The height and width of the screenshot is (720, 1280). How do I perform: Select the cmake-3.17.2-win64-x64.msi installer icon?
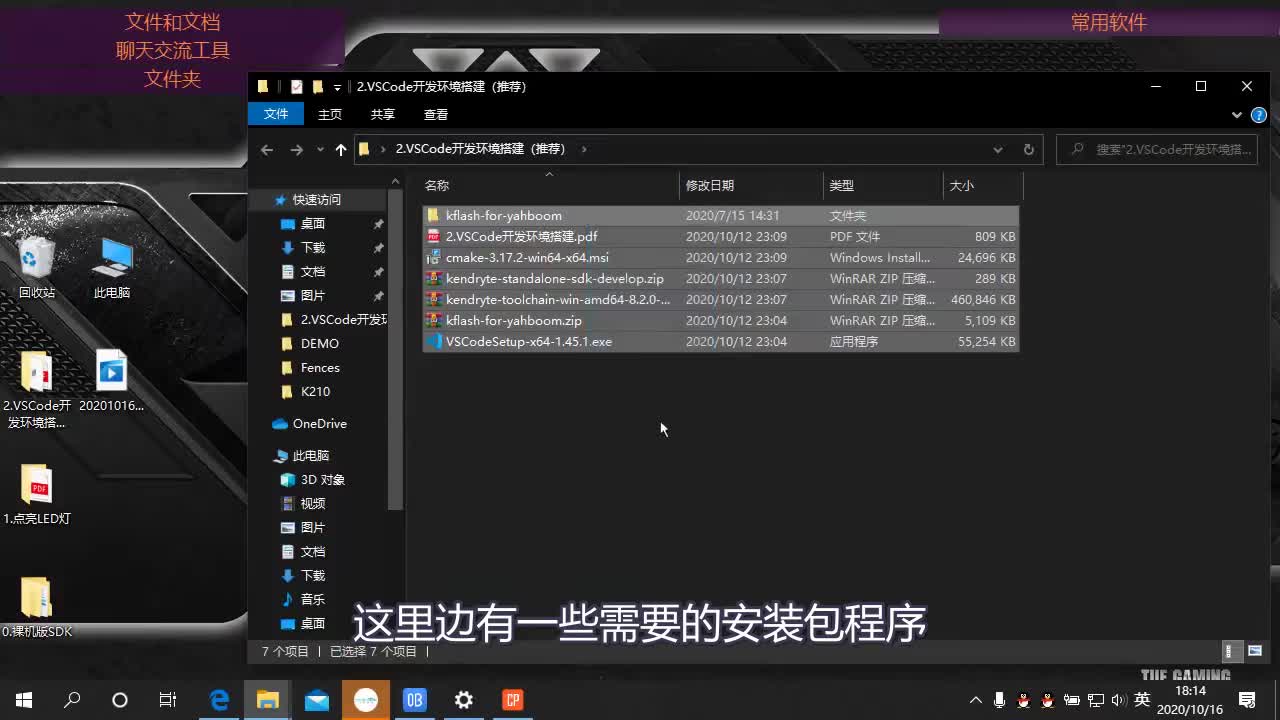433,258
